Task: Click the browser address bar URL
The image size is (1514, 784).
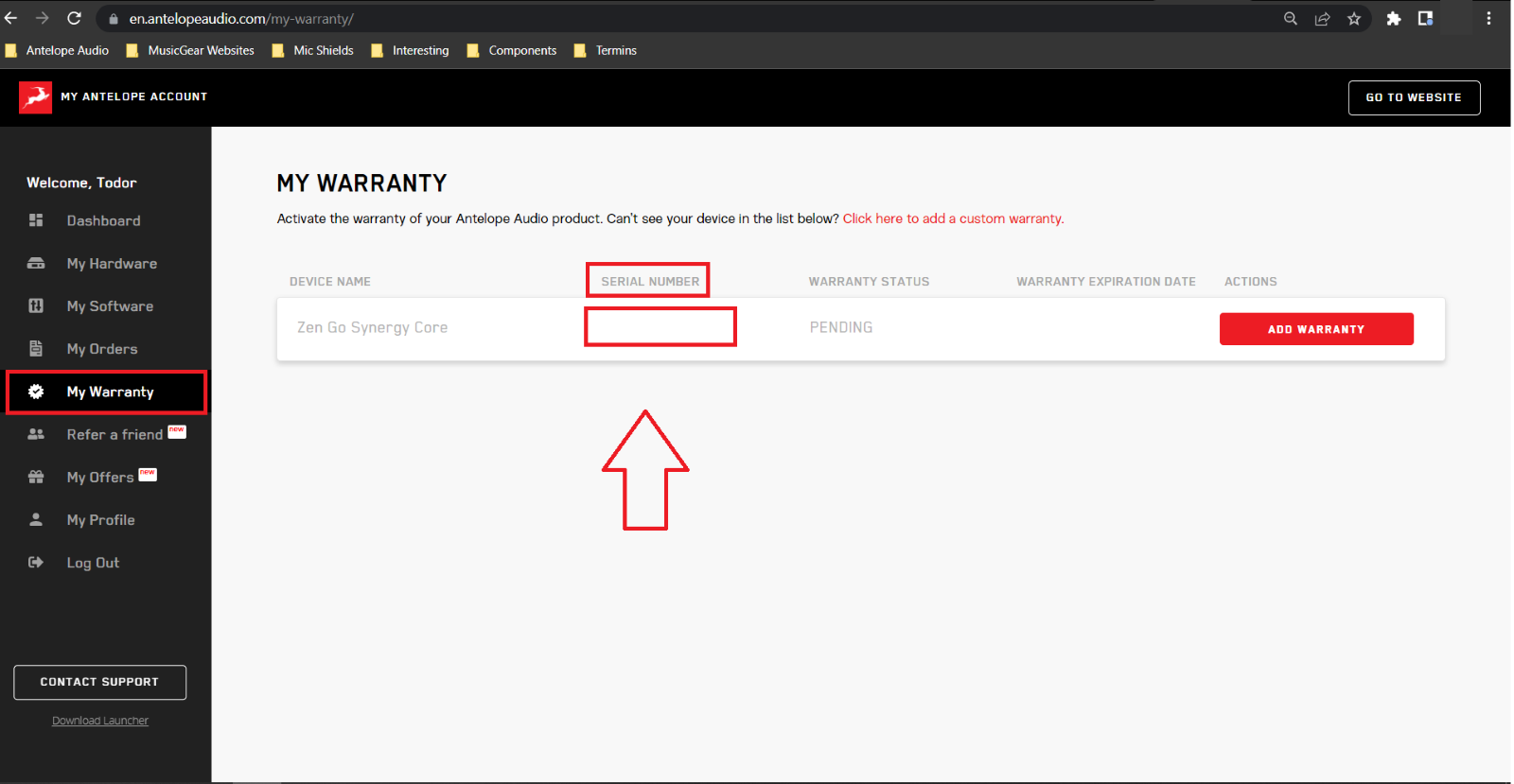Action: point(241,19)
